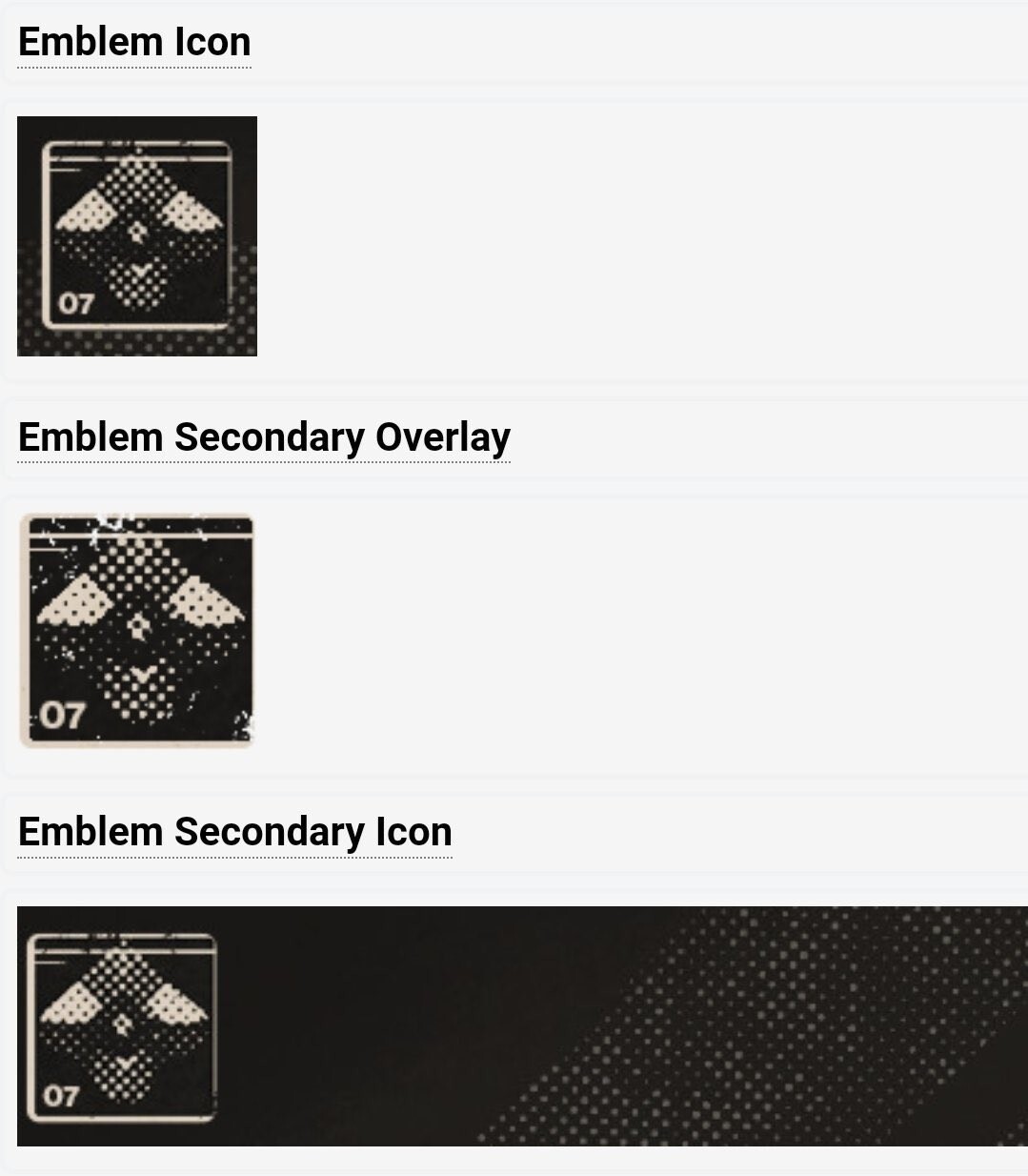Click the 07 label in the Emblem Icon image
The height and width of the screenshot is (1176, 1028).
(x=76, y=304)
